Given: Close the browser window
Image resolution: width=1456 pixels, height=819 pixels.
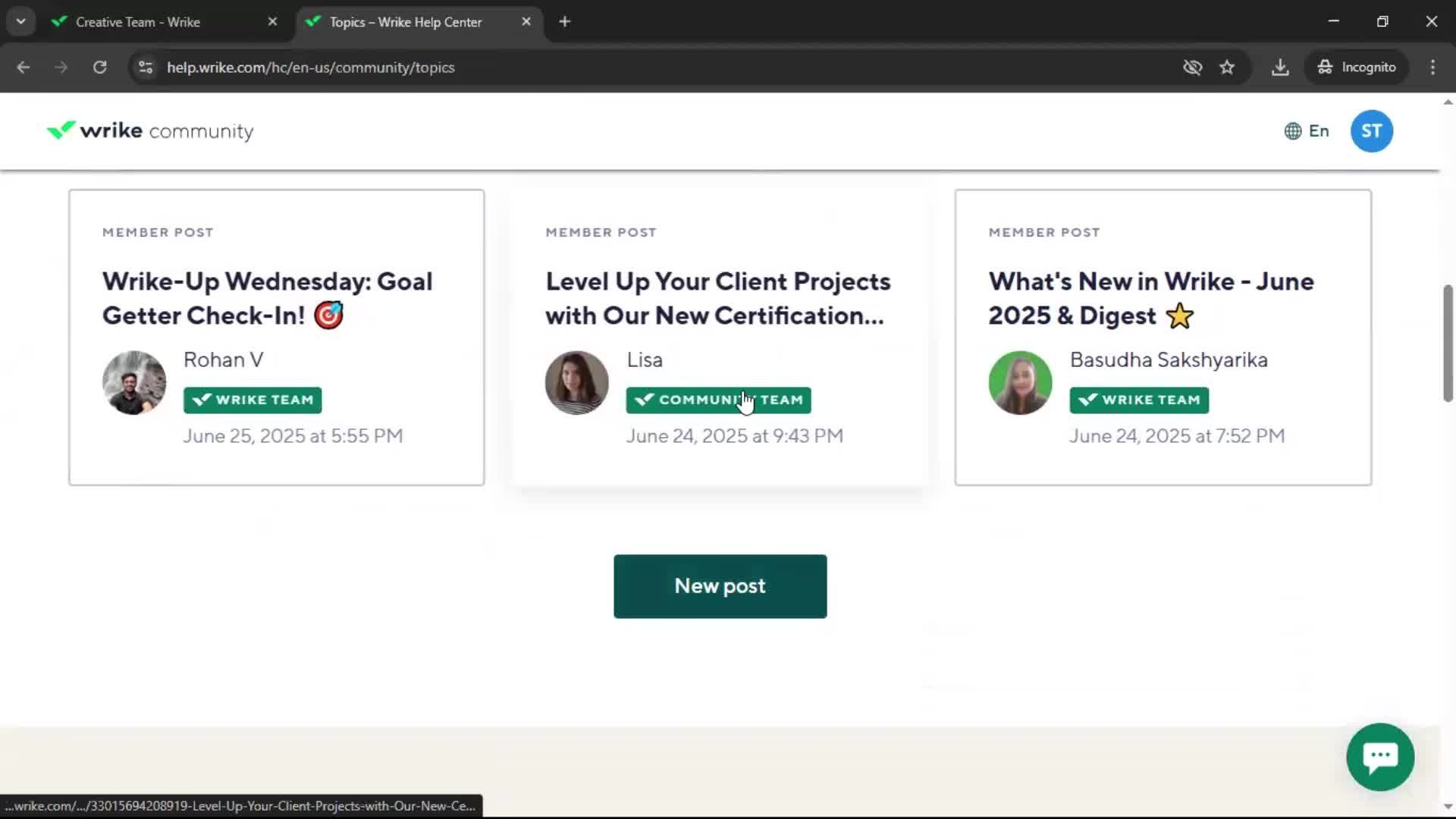Looking at the screenshot, I should [1432, 22].
